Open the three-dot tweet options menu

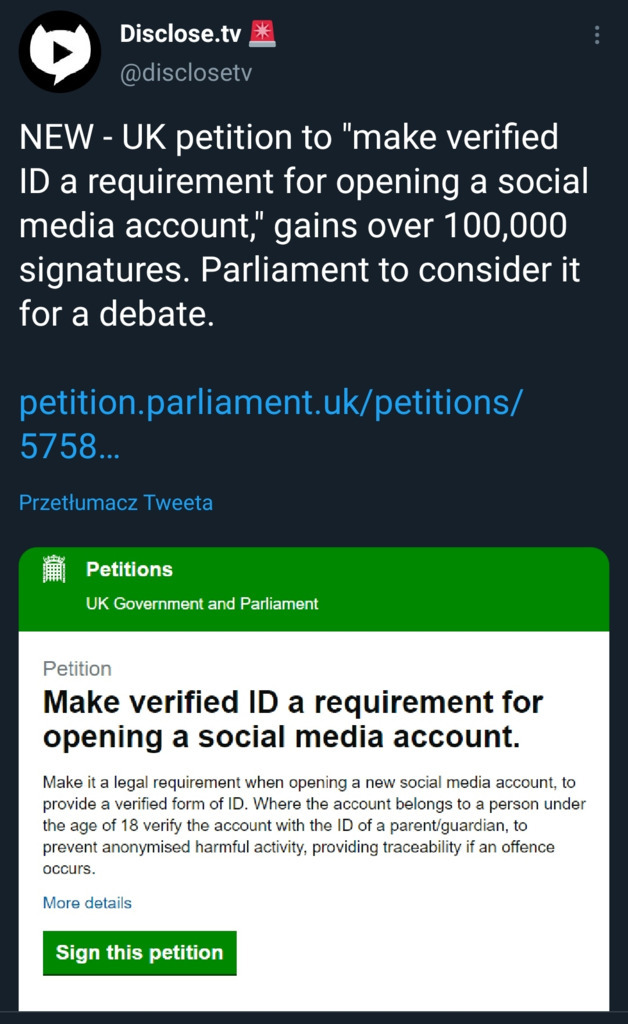click(597, 35)
